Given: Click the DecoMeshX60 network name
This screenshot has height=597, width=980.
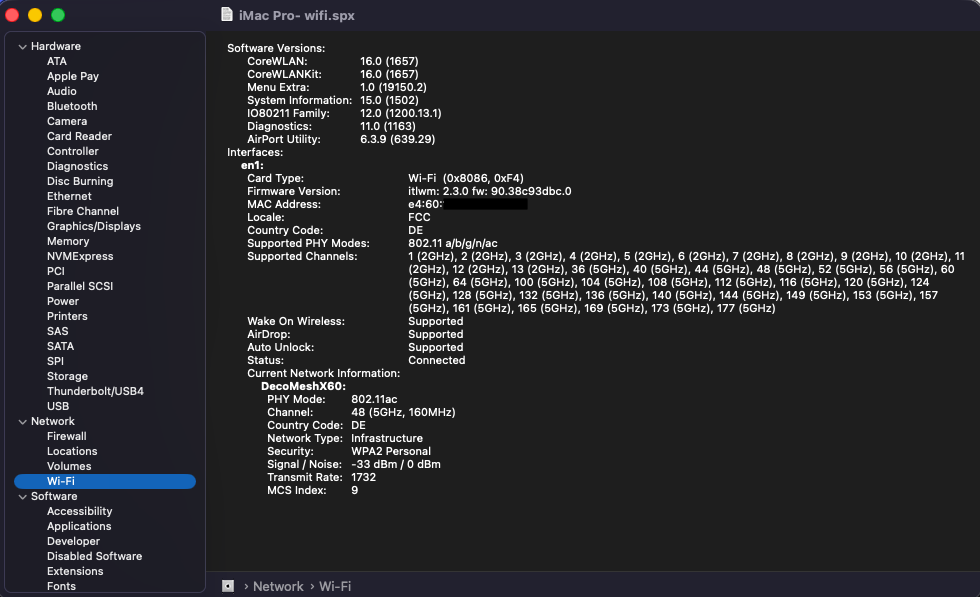Looking at the screenshot, I should tap(303, 386).
